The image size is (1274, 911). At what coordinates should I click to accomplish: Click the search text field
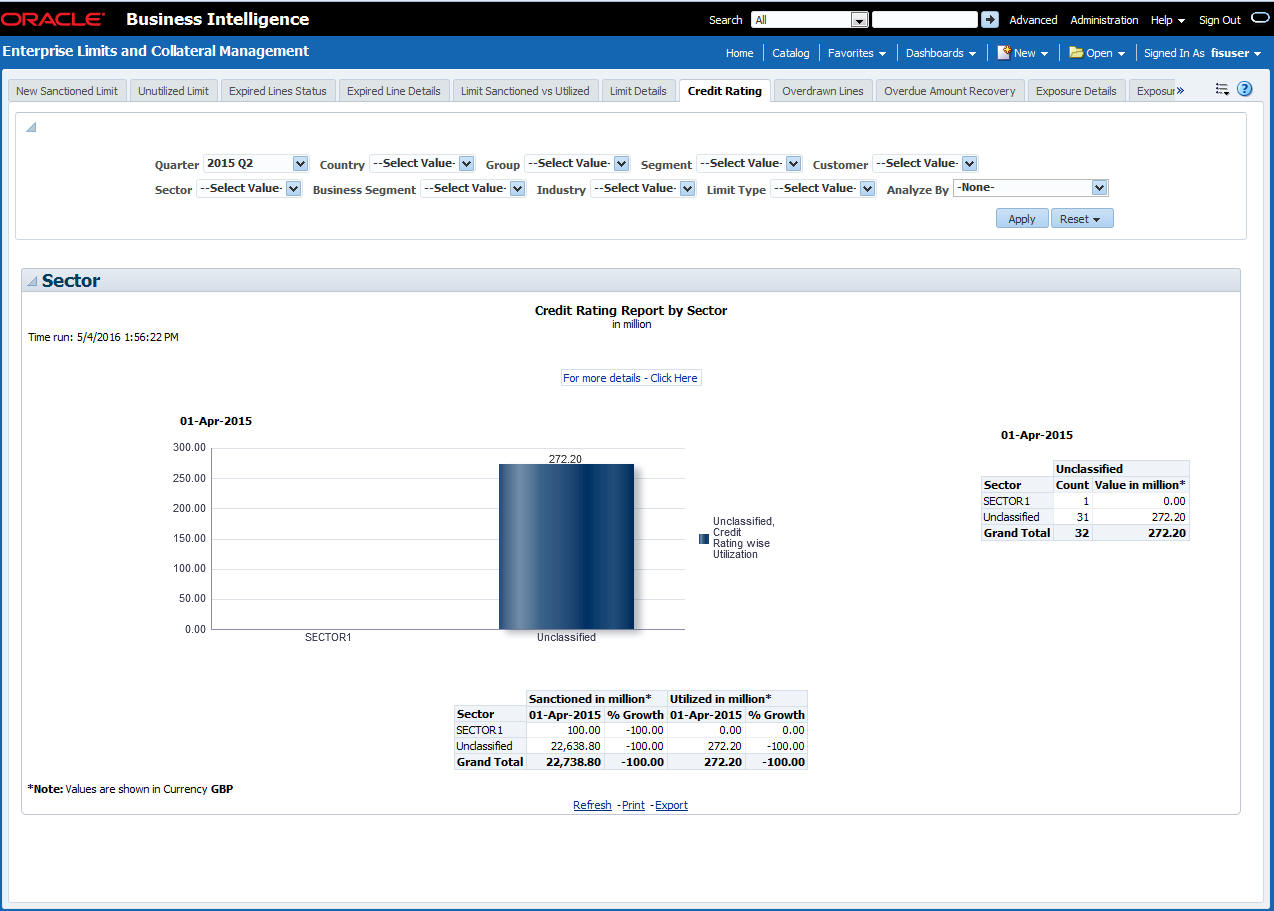tap(924, 20)
